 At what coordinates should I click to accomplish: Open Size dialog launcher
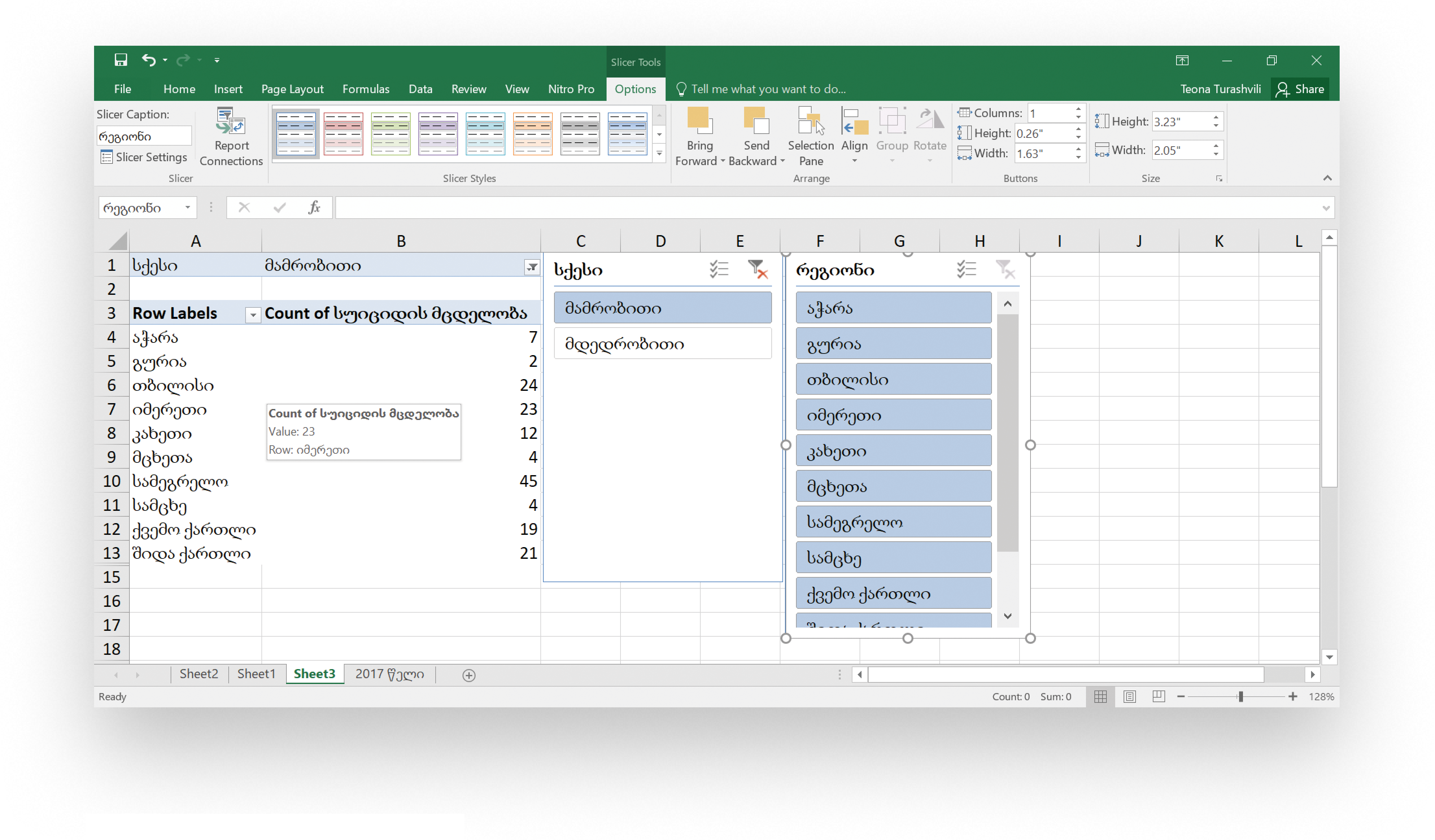[1219, 179]
